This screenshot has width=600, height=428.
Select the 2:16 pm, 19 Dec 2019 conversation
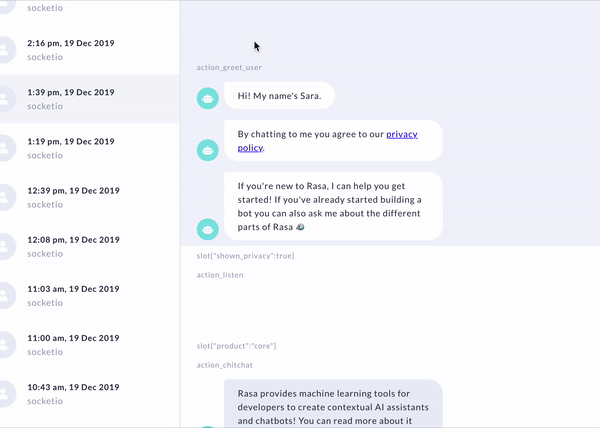click(x=90, y=50)
